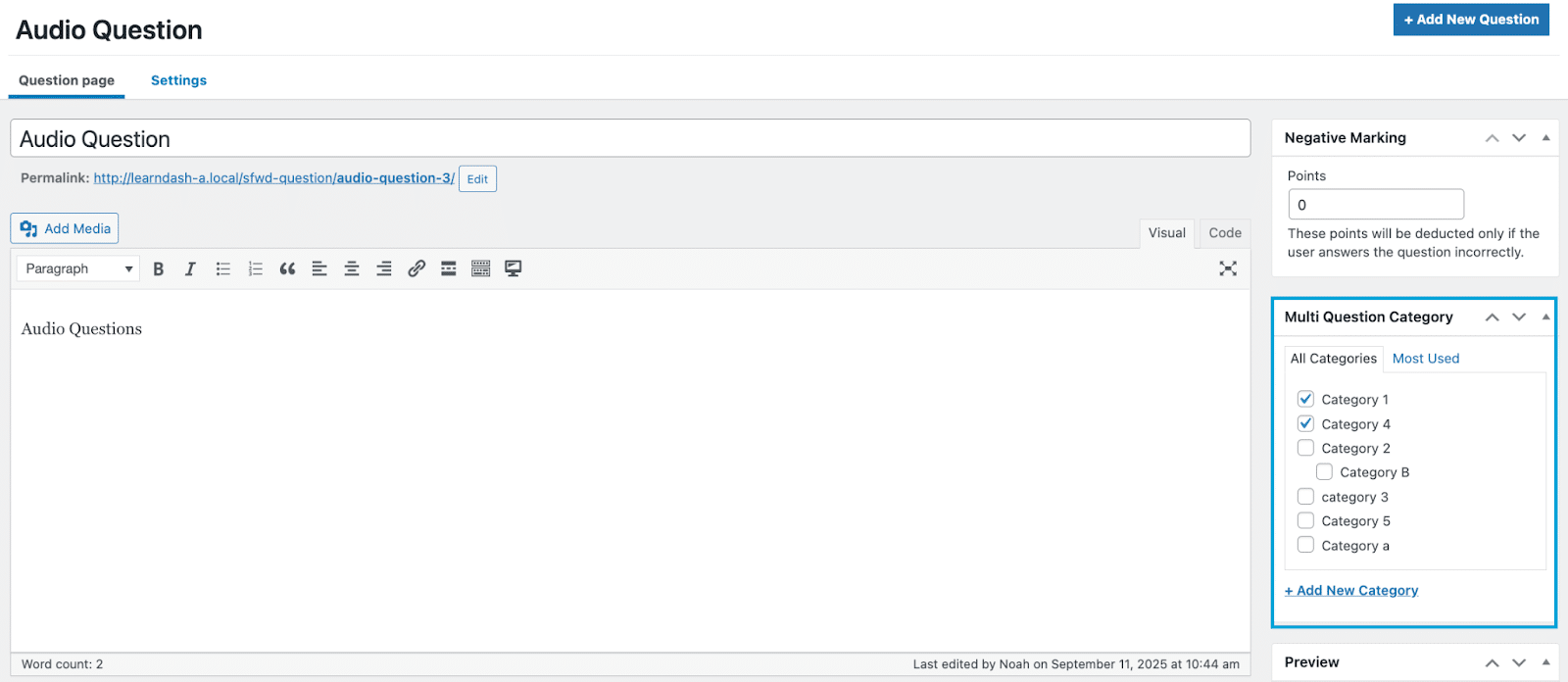Image resolution: width=1568 pixels, height=682 pixels.
Task: Switch to the Question page tab
Action: tap(67, 80)
